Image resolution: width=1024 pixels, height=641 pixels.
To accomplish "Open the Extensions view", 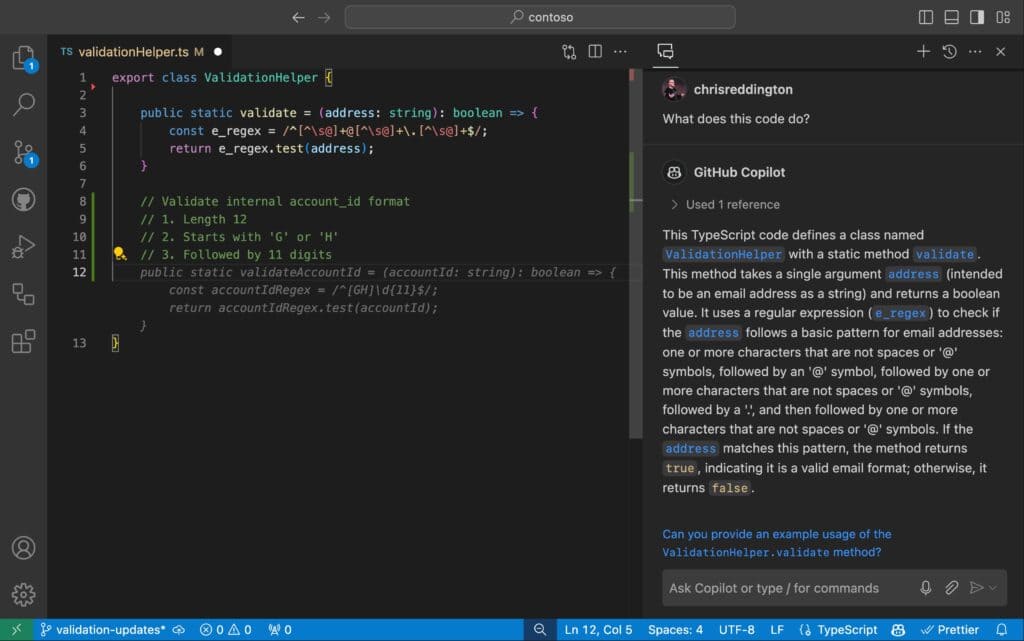I will [x=23, y=341].
